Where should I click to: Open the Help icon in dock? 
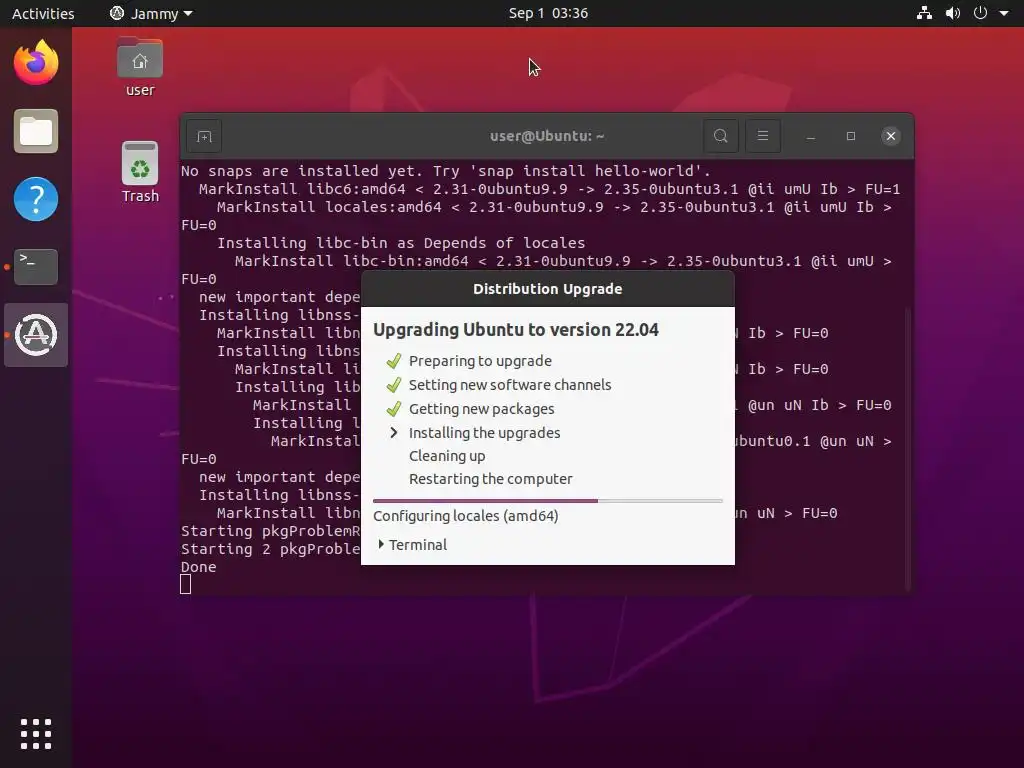(x=36, y=199)
